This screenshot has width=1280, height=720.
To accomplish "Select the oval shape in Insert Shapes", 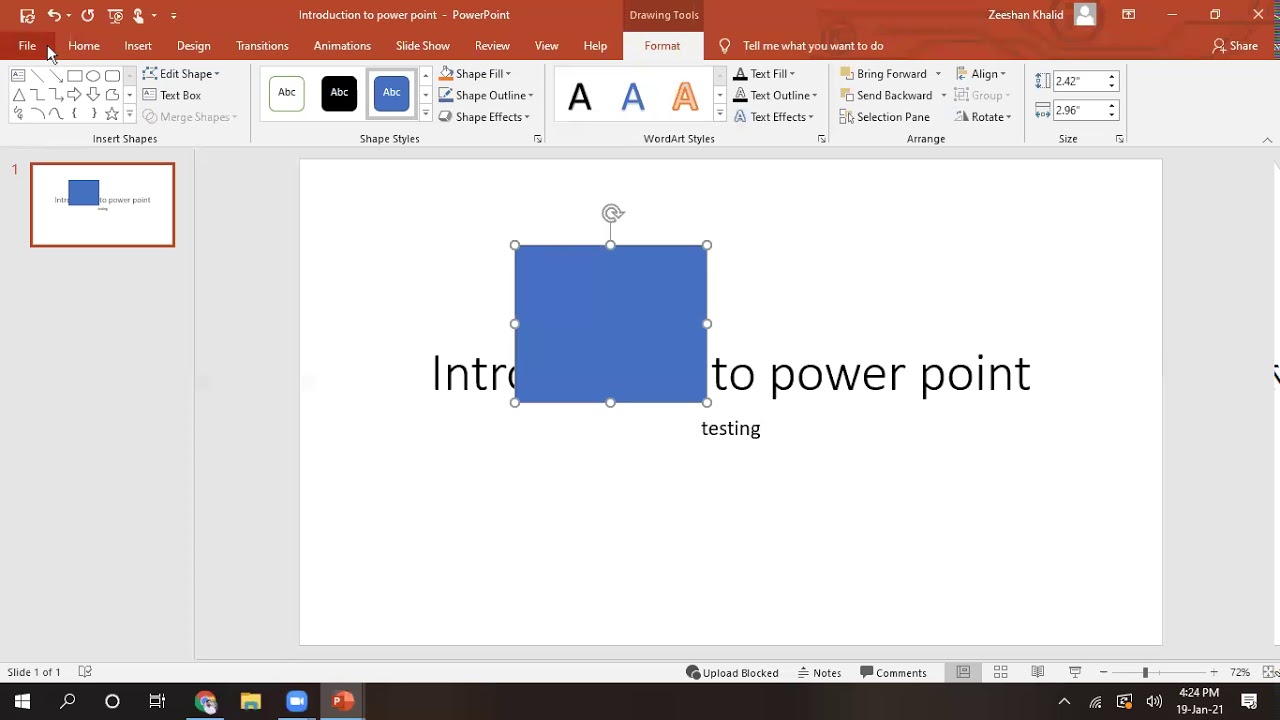I will [93, 75].
